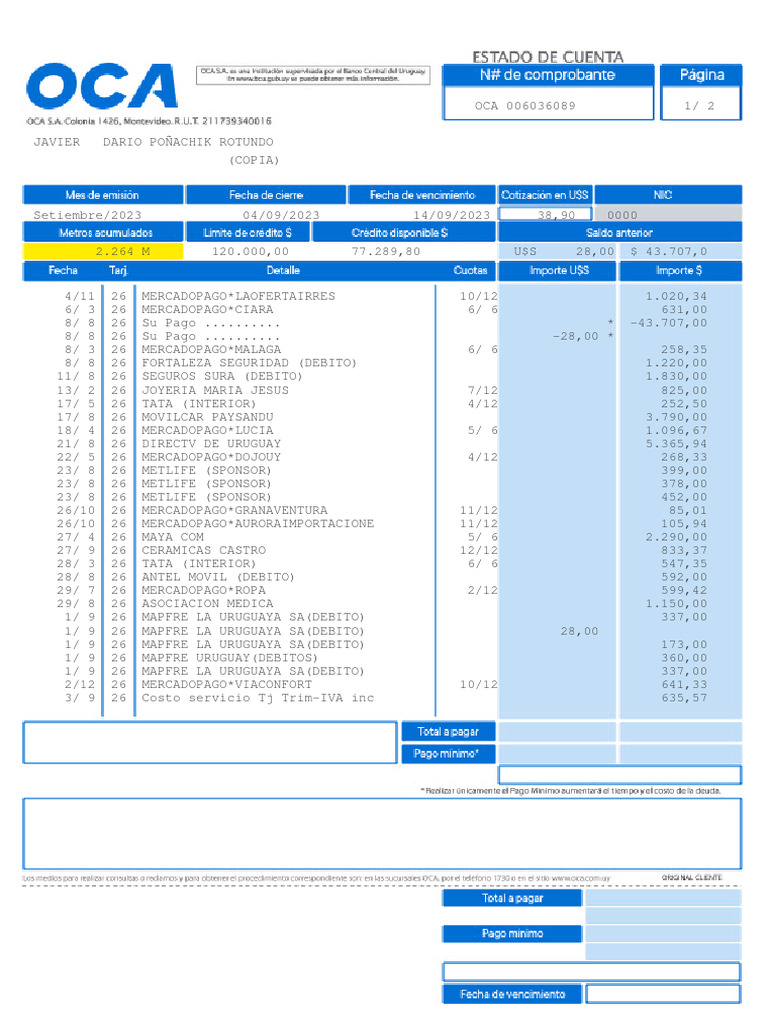The height and width of the screenshot is (1024, 768).
Task: Select the DIRECTV DE URUGUAY entry
Action: pyautogui.click(x=211, y=444)
